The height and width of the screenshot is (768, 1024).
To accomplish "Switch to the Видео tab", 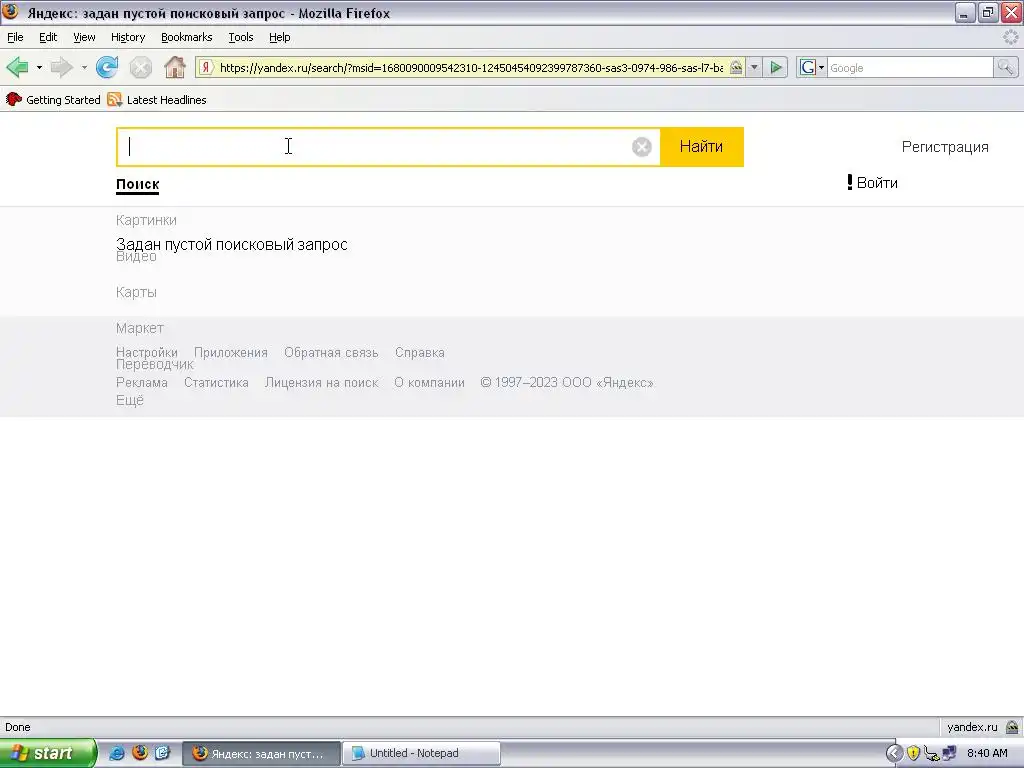I will pos(136,257).
